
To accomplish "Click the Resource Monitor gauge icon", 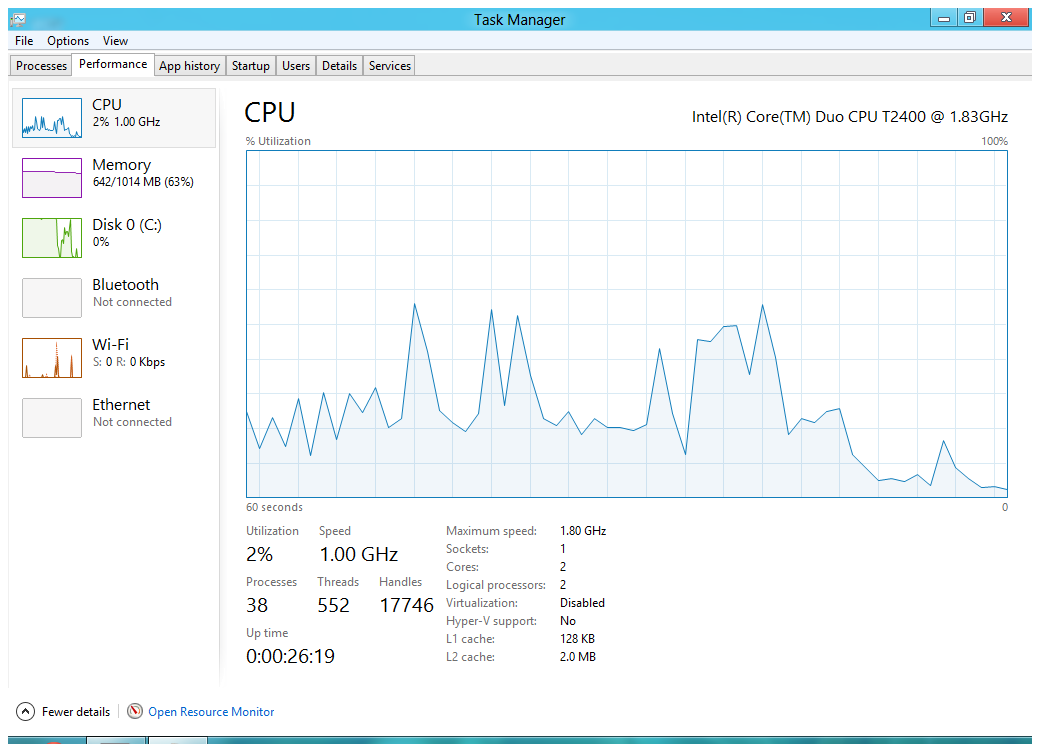I will tap(135, 712).
